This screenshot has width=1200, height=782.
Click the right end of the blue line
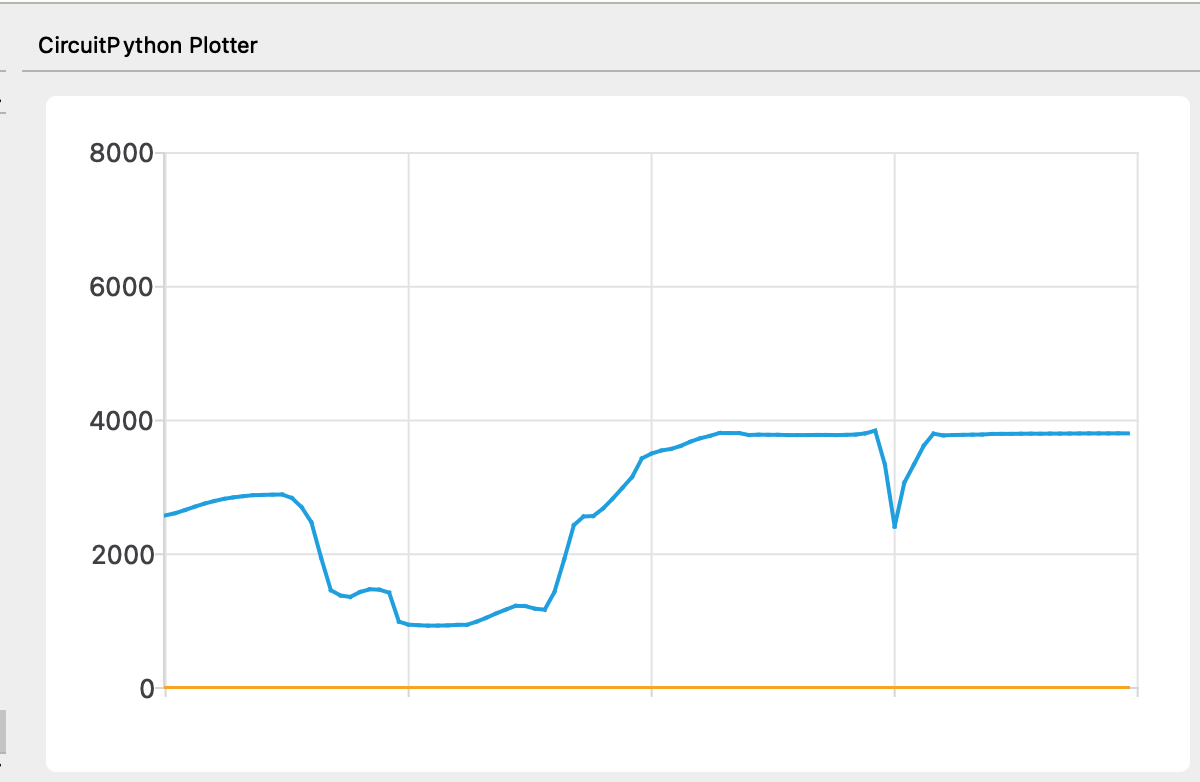(1128, 433)
